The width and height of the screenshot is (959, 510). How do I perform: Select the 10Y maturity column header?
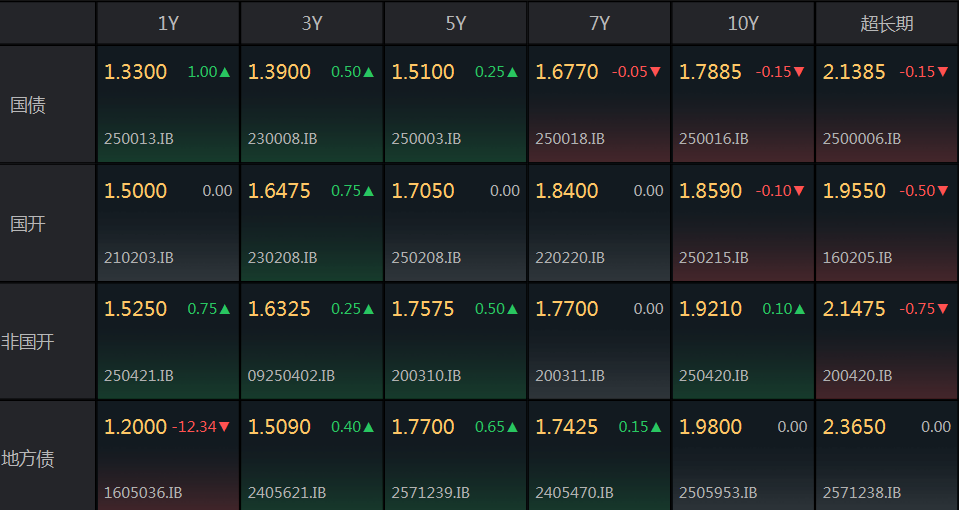click(743, 23)
